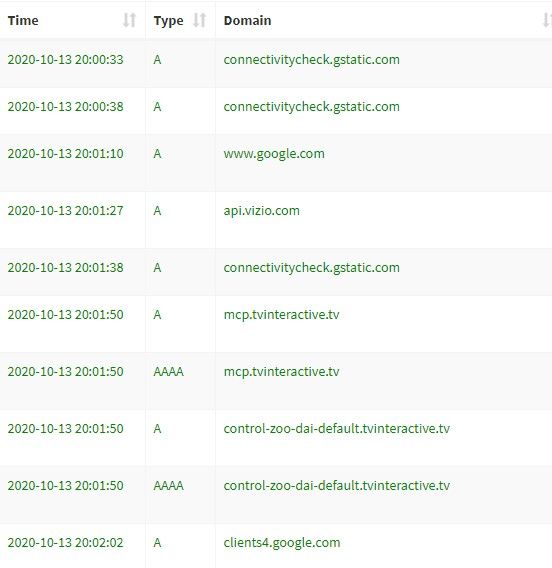
Task: Open control-zoo-dai-default.tvinteractive.tv AAAA record entry
Action: pyautogui.click(x=336, y=485)
